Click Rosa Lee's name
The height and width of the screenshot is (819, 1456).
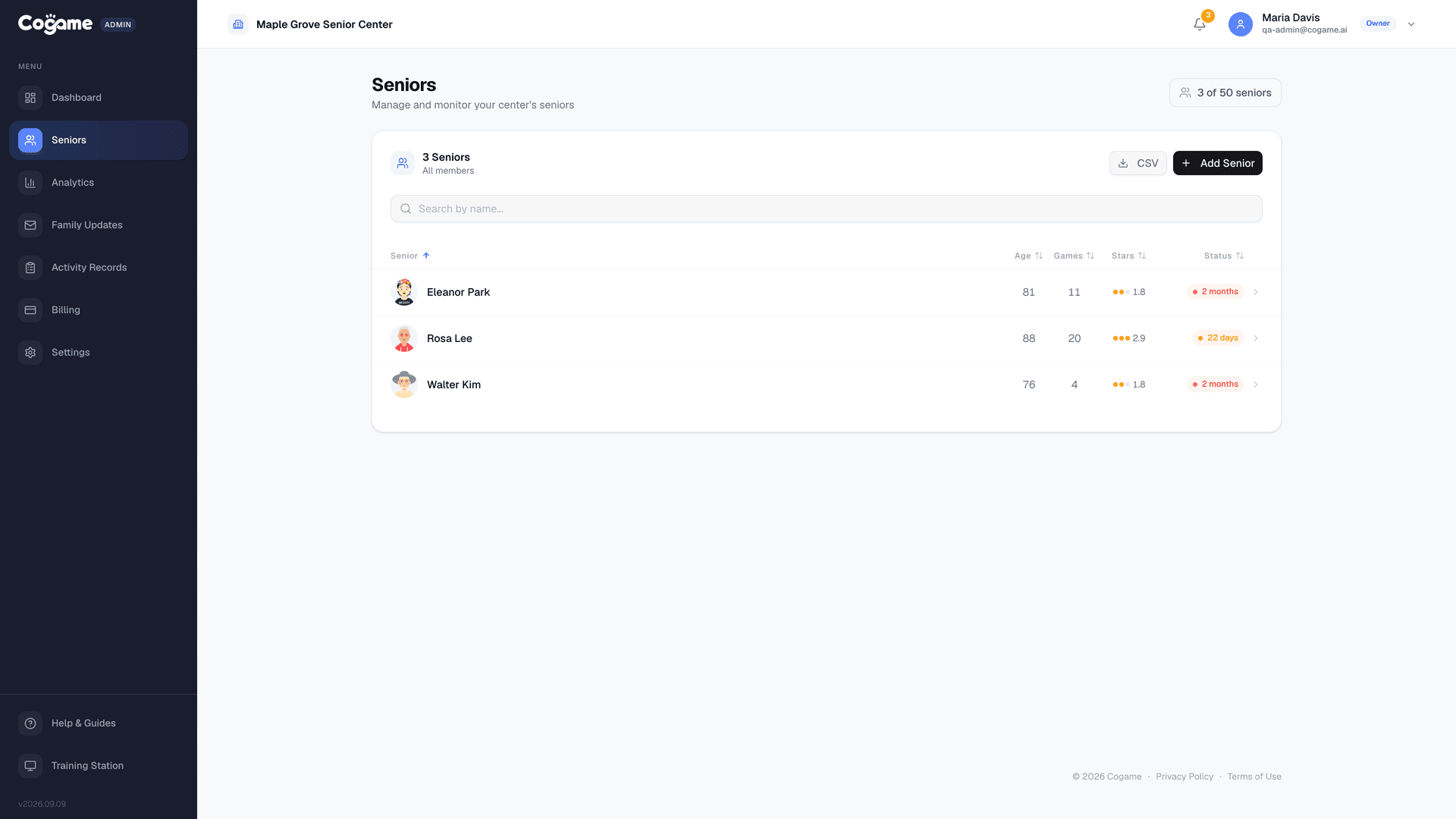(x=450, y=338)
